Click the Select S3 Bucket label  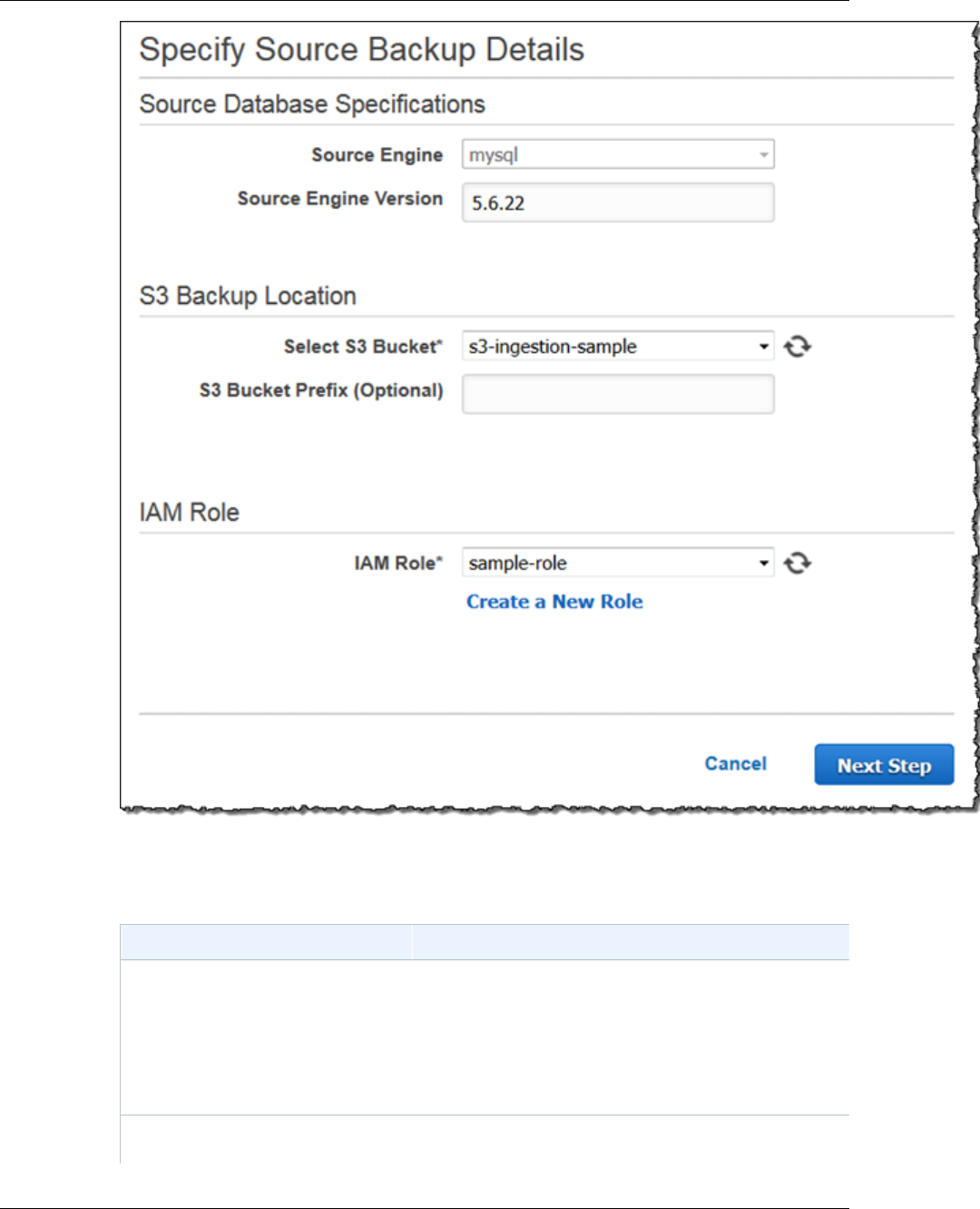click(362, 347)
